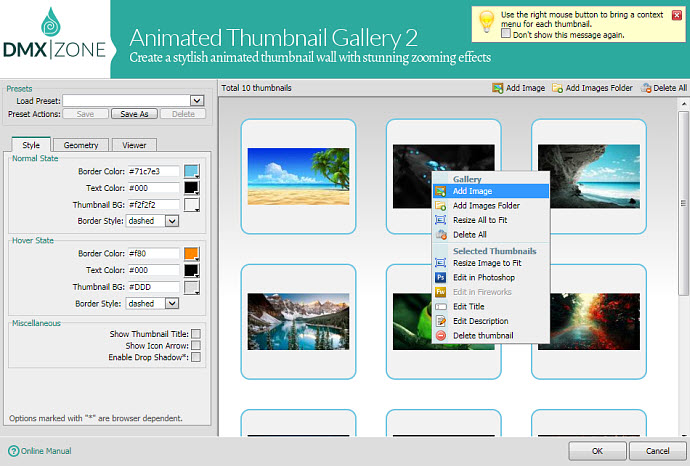Click the Add Images Folder toolbar icon
This screenshot has height=466, width=690.
(x=557, y=88)
